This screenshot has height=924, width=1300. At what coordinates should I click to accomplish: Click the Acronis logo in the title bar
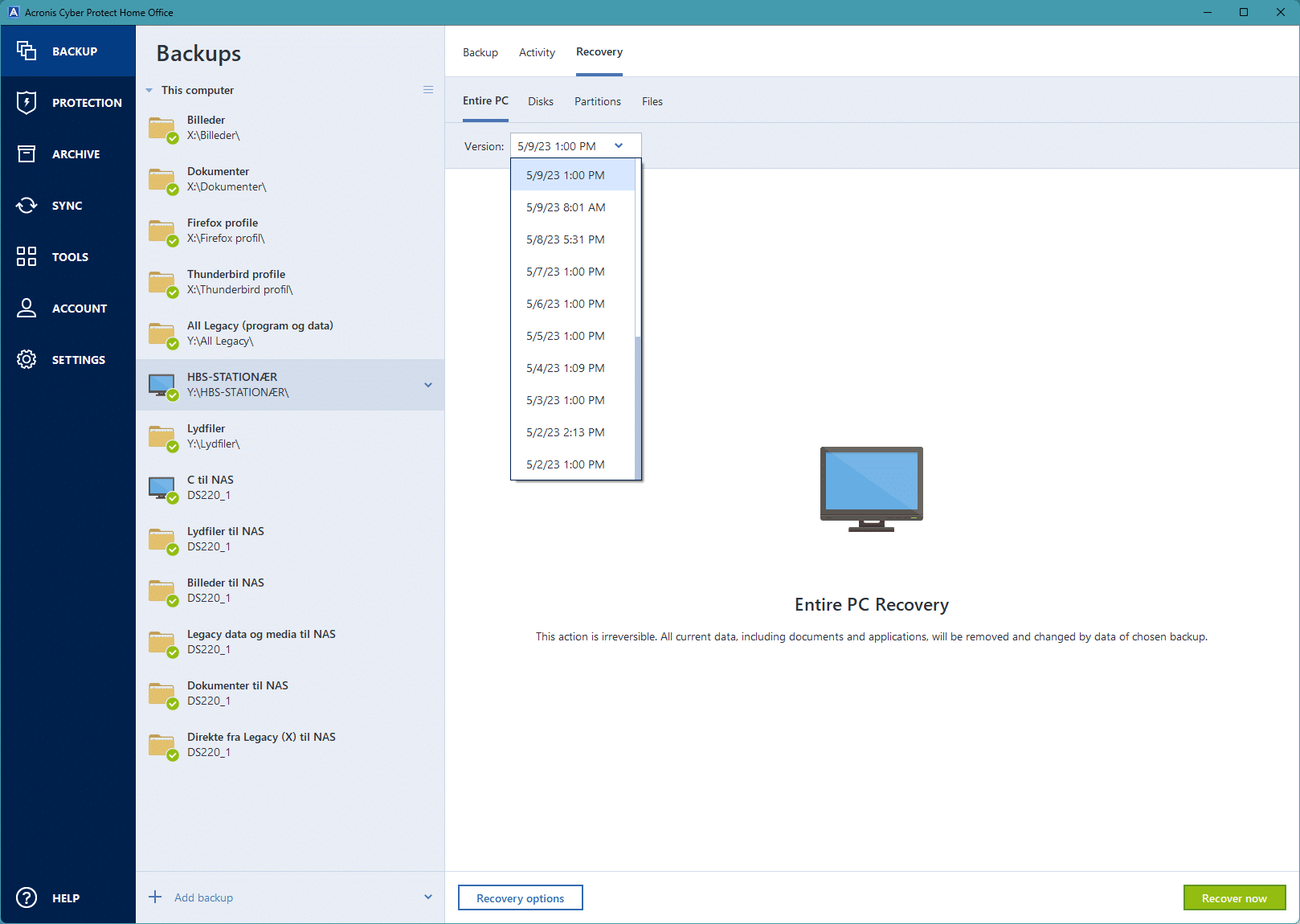[x=14, y=12]
